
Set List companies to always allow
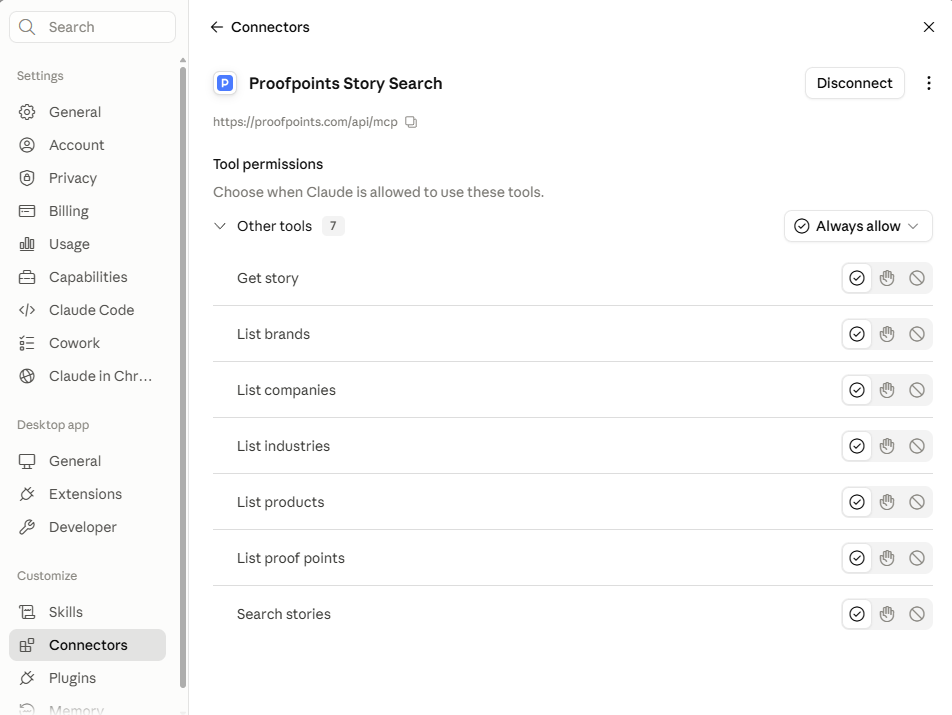pyautogui.click(x=857, y=390)
